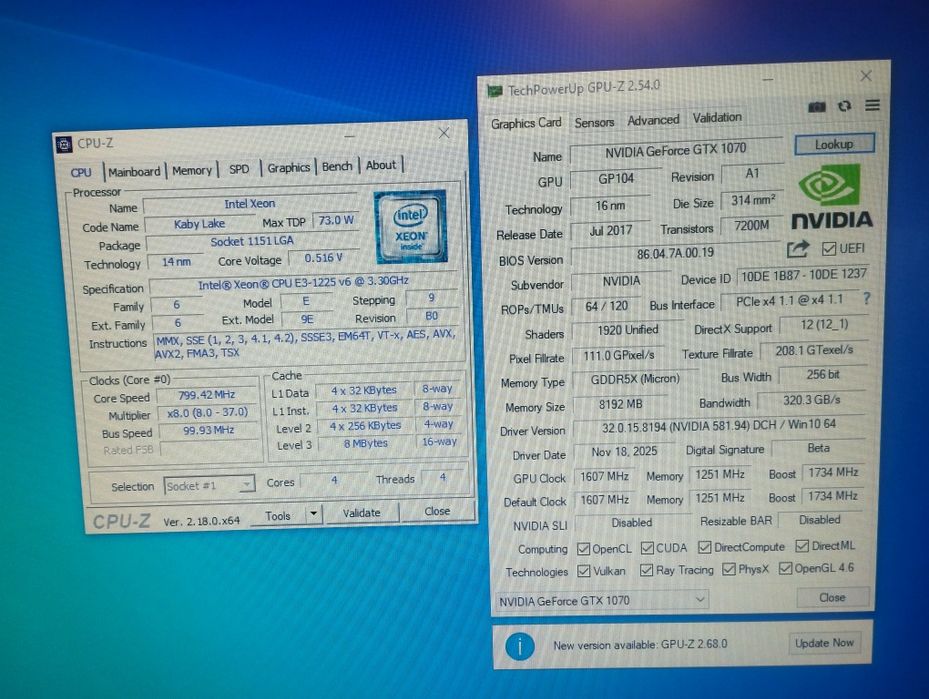Click the Code Name value Kaby Lake

200,224
